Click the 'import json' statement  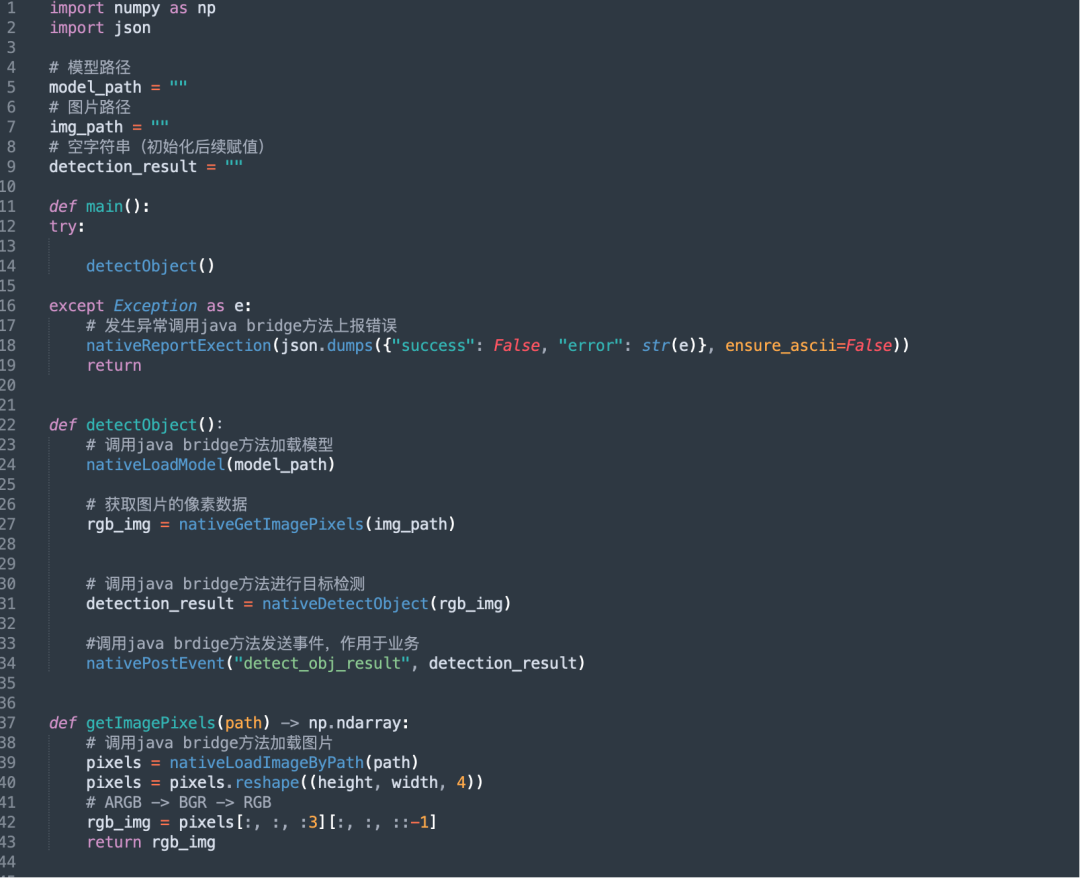[100, 28]
